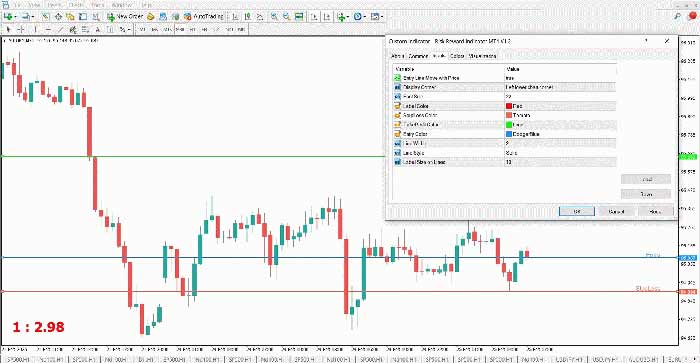Switch to the Common tab

pyautogui.click(x=418, y=56)
